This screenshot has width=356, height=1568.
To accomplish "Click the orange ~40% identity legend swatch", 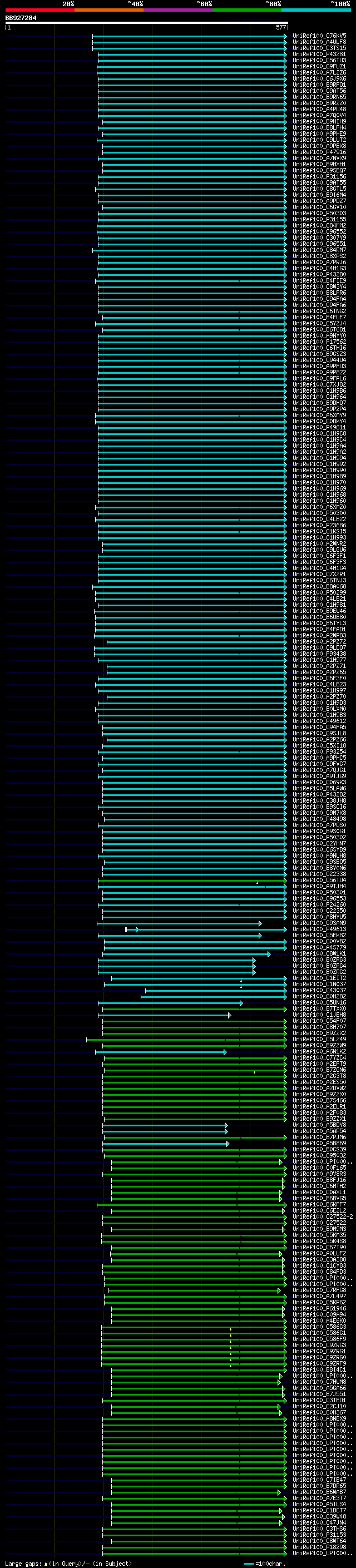I will point(109,10).
